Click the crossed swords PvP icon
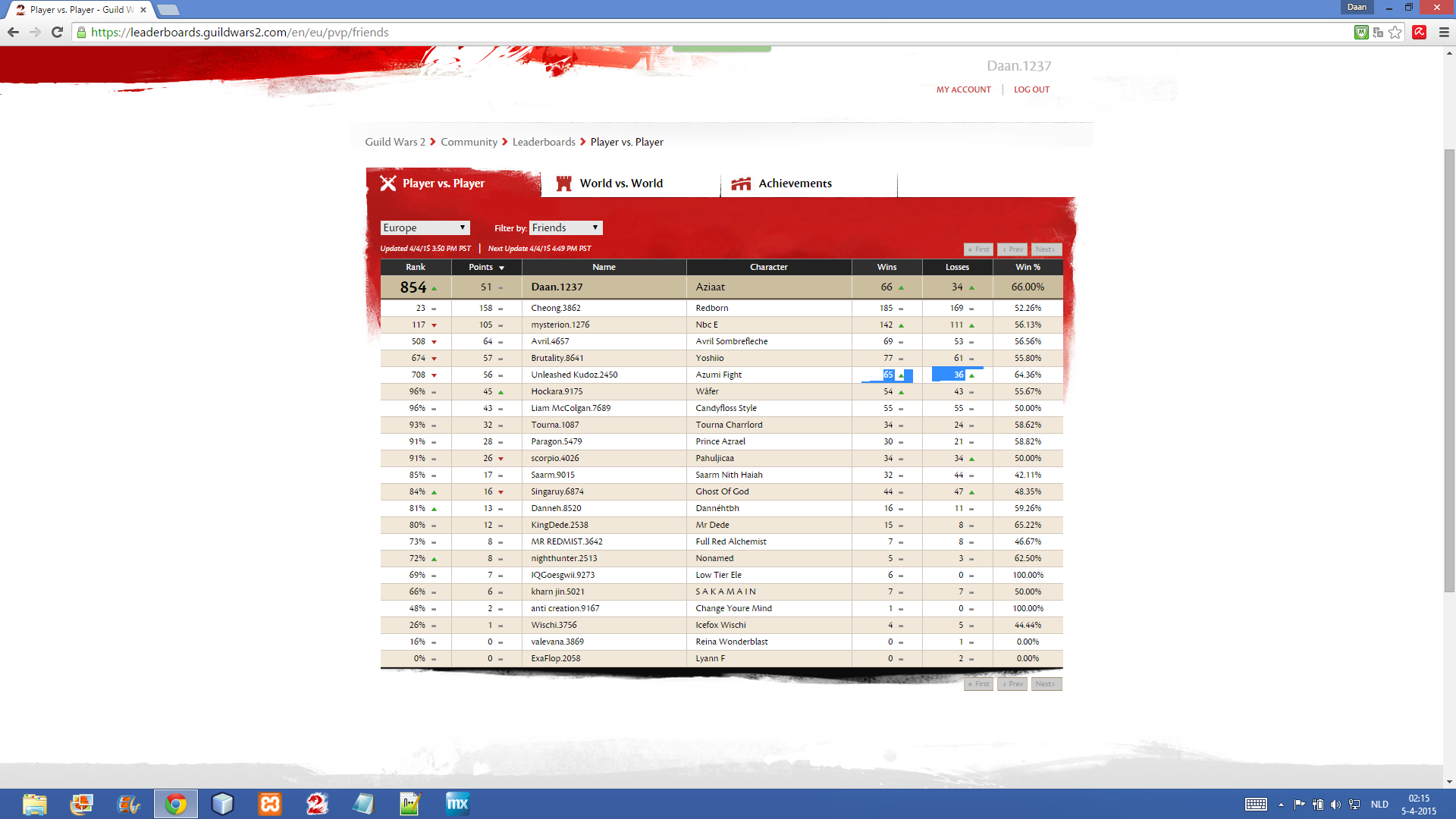 (x=388, y=183)
